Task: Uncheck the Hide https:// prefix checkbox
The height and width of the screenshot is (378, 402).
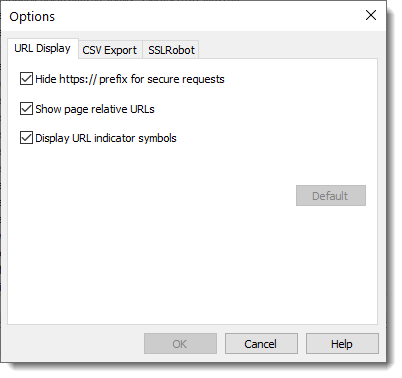Action: pos(26,79)
